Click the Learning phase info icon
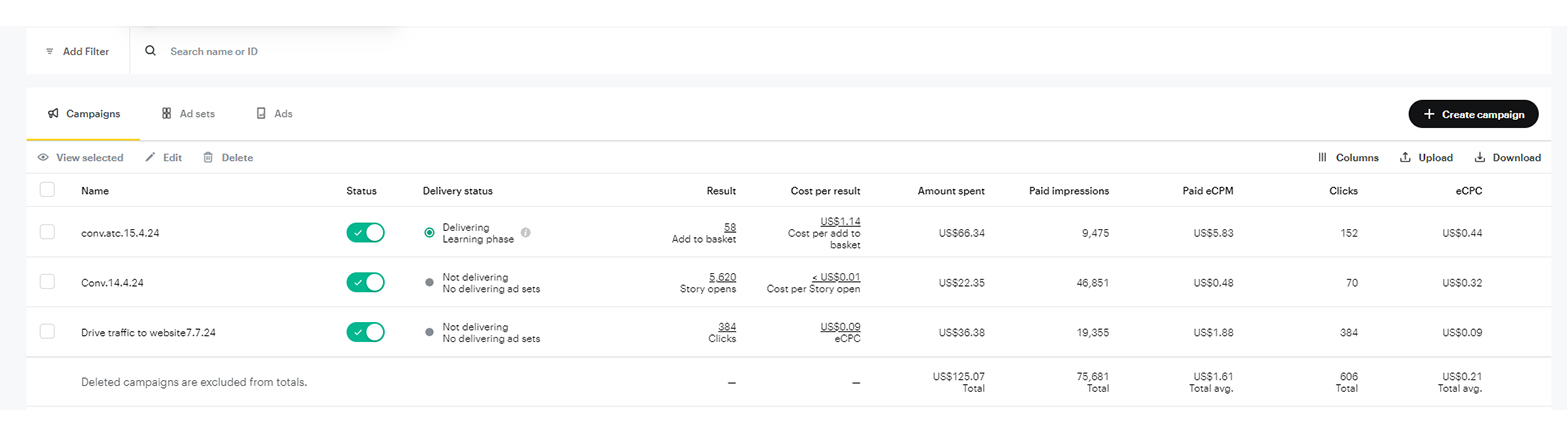1567x435 pixels. click(526, 233)
